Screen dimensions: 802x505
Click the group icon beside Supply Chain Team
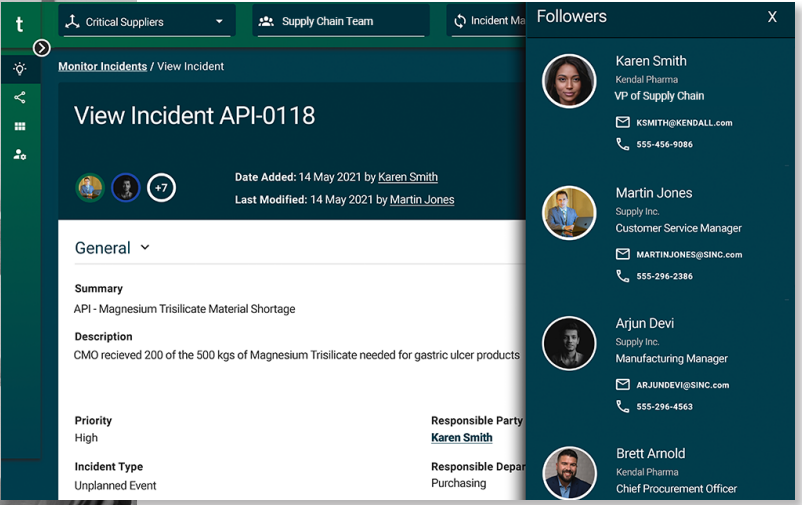[266, 21]
